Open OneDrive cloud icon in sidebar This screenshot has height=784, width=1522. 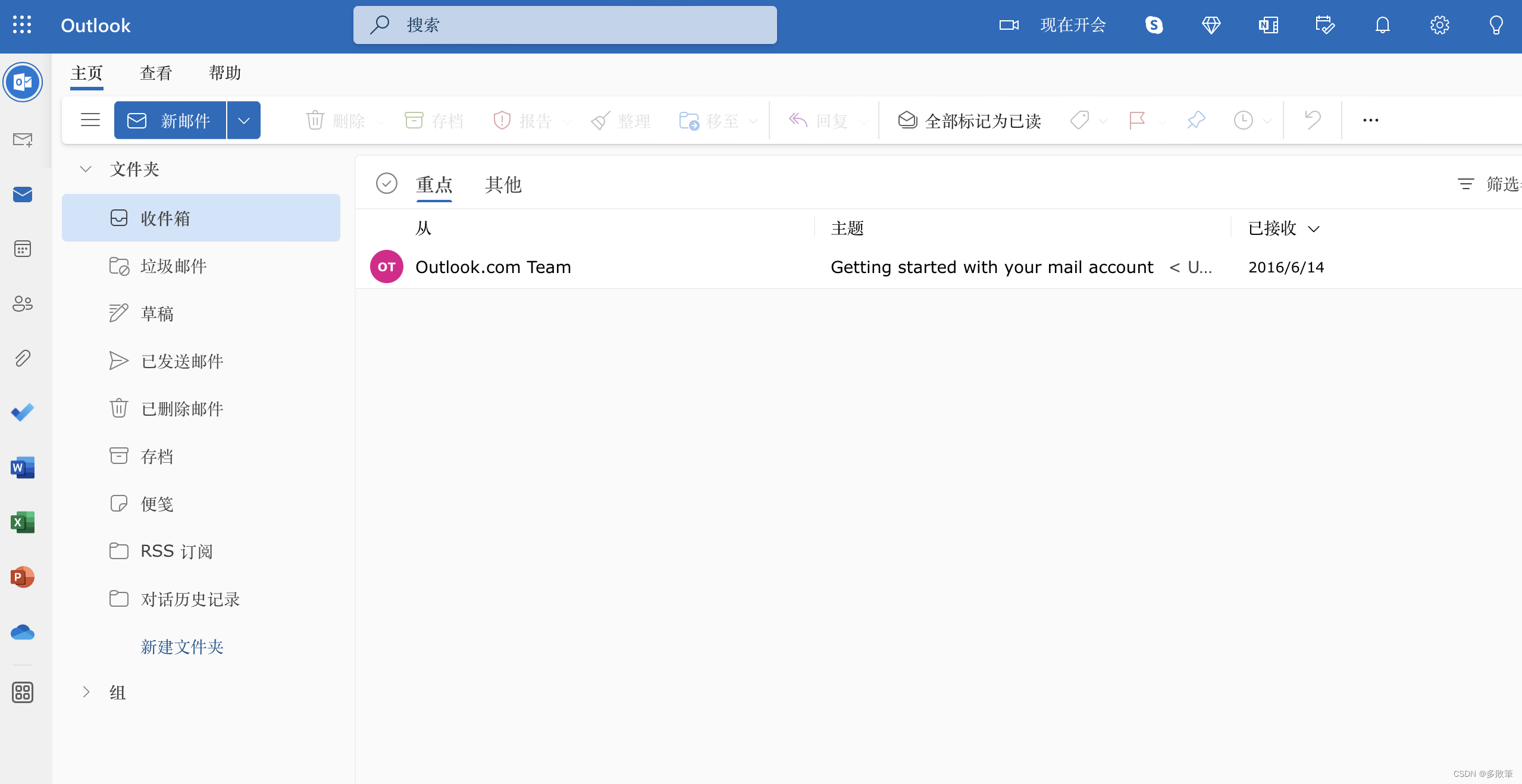[x=23, y=632]
